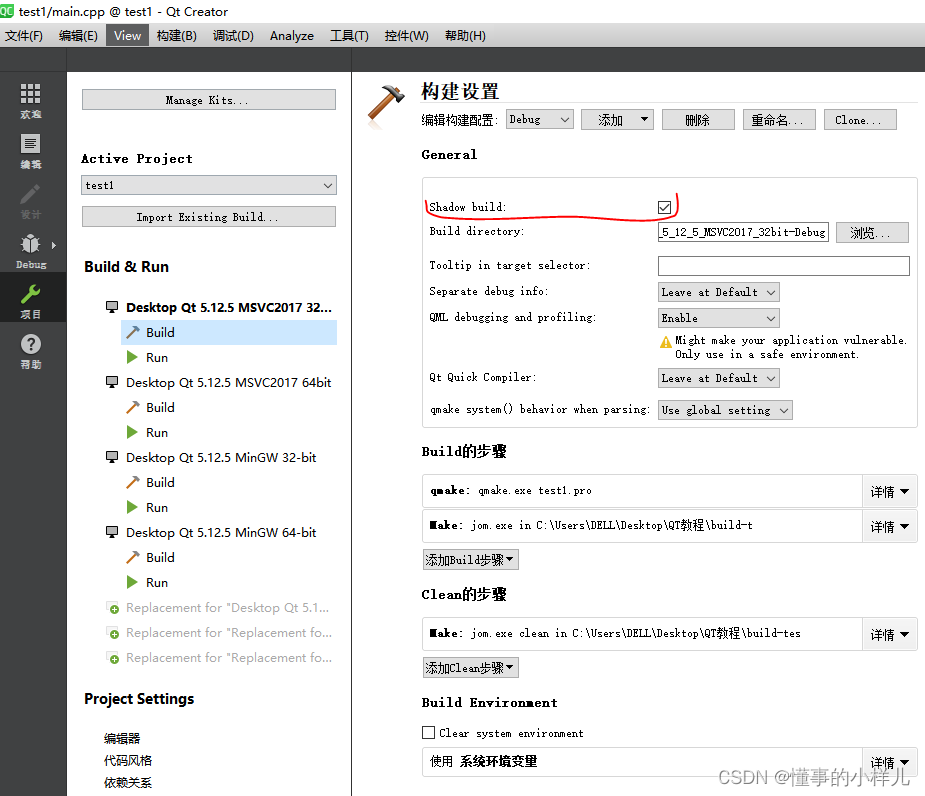This screenshot has height=796, width=925.
Task: Click green Run arrow under MinGW 64-bit
Action: pos(132,582)
